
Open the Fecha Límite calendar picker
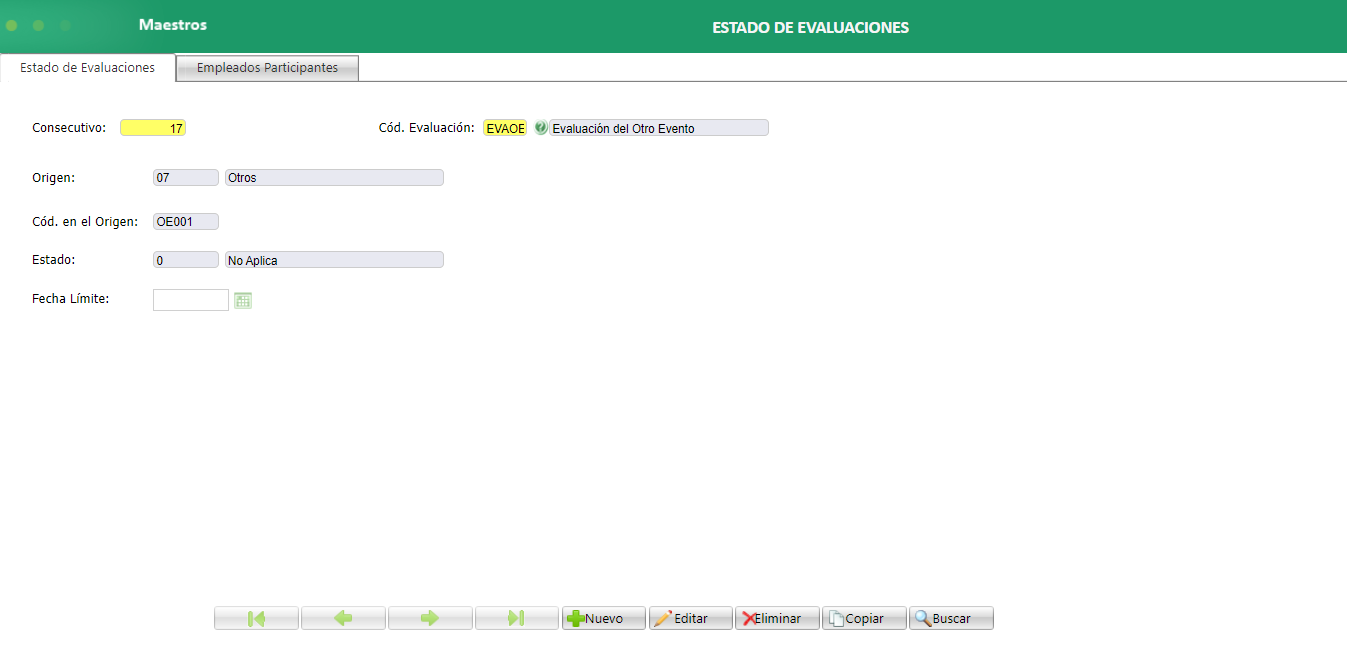tap(242, 299)
